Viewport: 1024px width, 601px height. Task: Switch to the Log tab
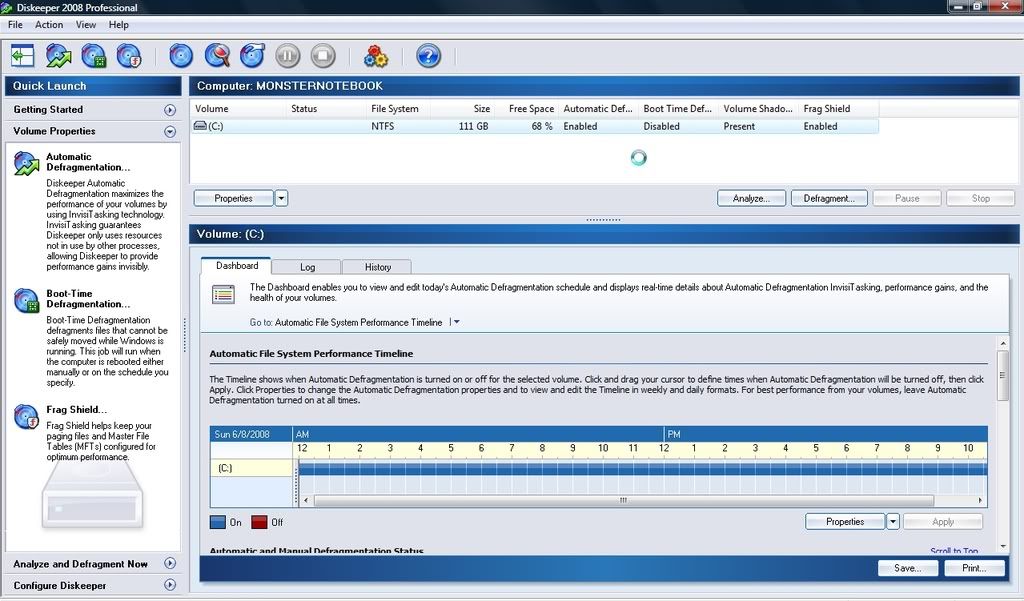307,267
